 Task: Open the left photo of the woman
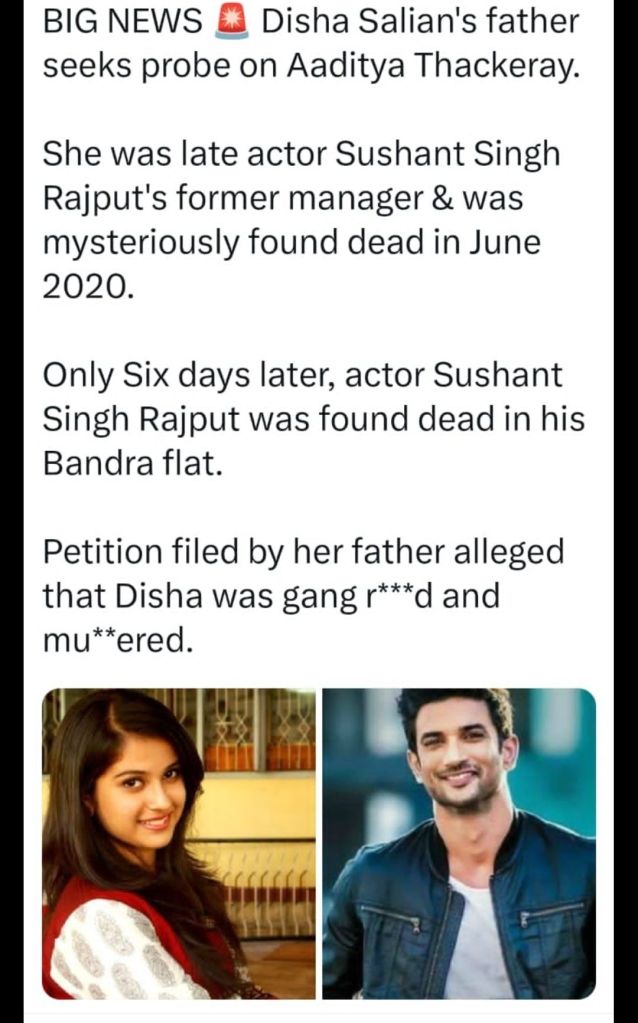179,843
